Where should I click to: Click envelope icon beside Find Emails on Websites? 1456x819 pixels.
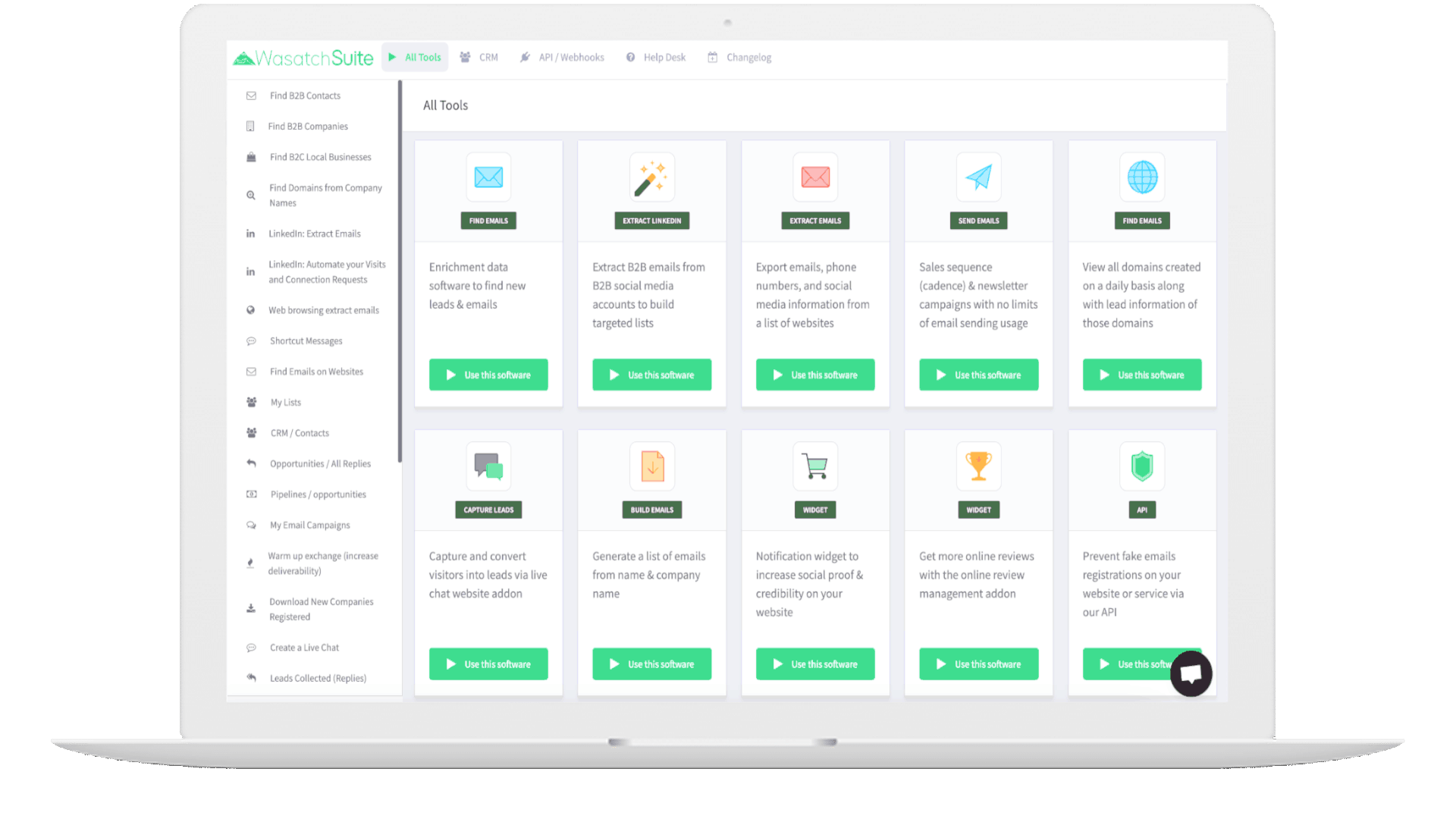pyautogui.click(x=251, y=372)
